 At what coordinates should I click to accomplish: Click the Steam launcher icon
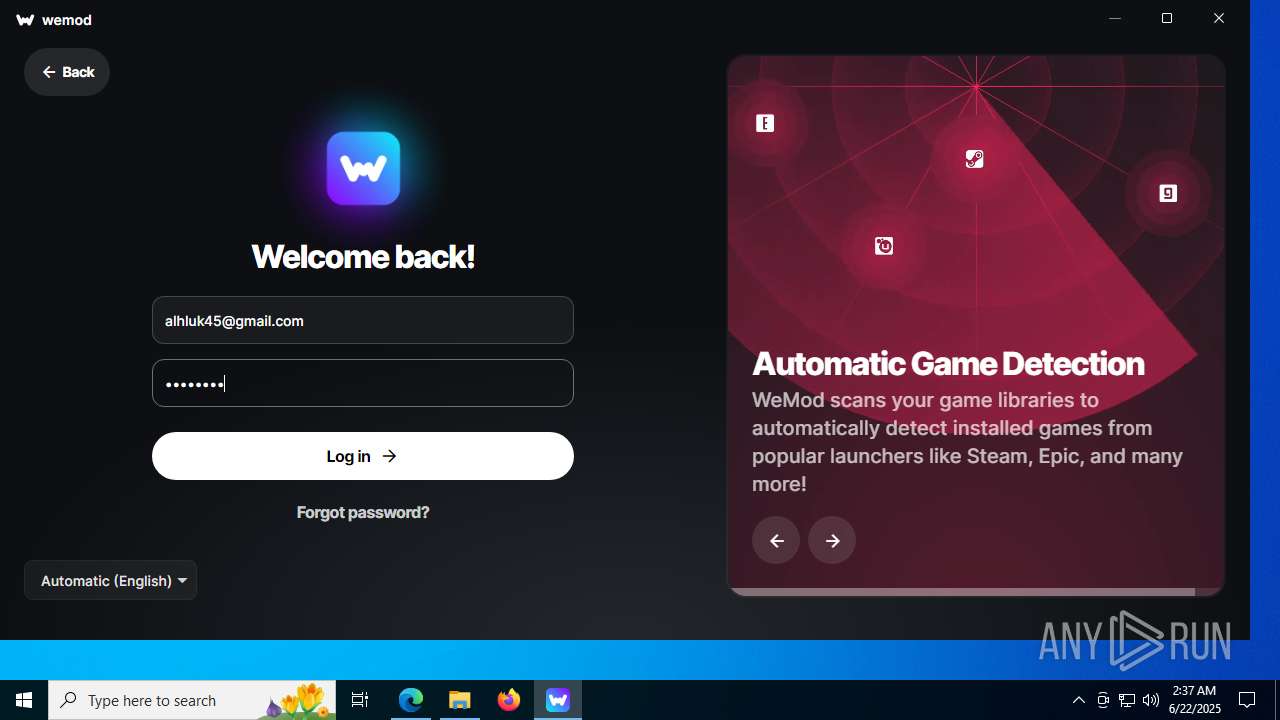(975, 158)
